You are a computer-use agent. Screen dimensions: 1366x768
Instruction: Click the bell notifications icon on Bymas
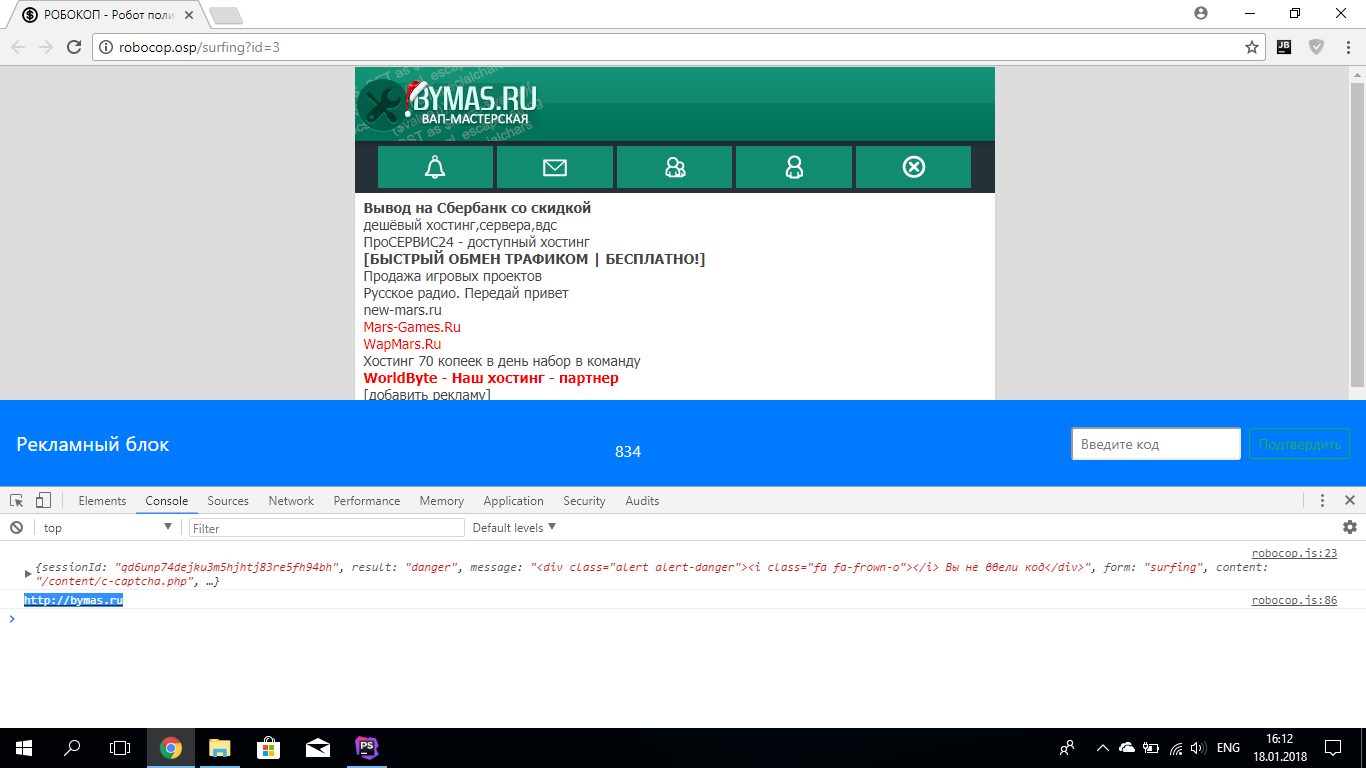click(x=435, y=167)
